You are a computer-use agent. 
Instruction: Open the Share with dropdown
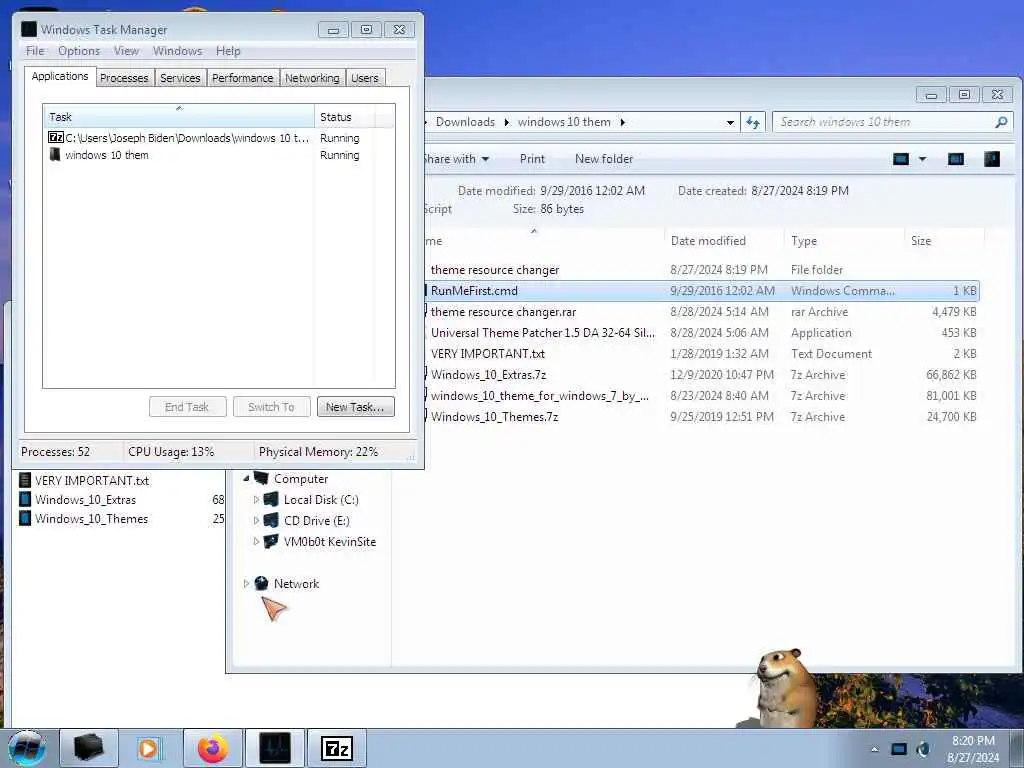pyautogui.click(x=456, y=159)
